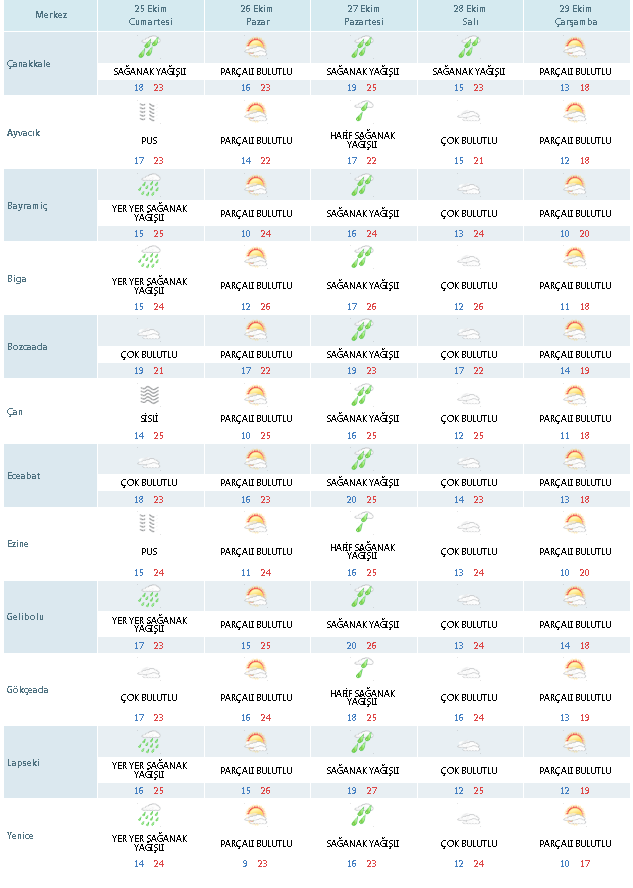Click Ezine's light shower icon for 27 Ekim
The image size is (633, 888).
point(363,523)
